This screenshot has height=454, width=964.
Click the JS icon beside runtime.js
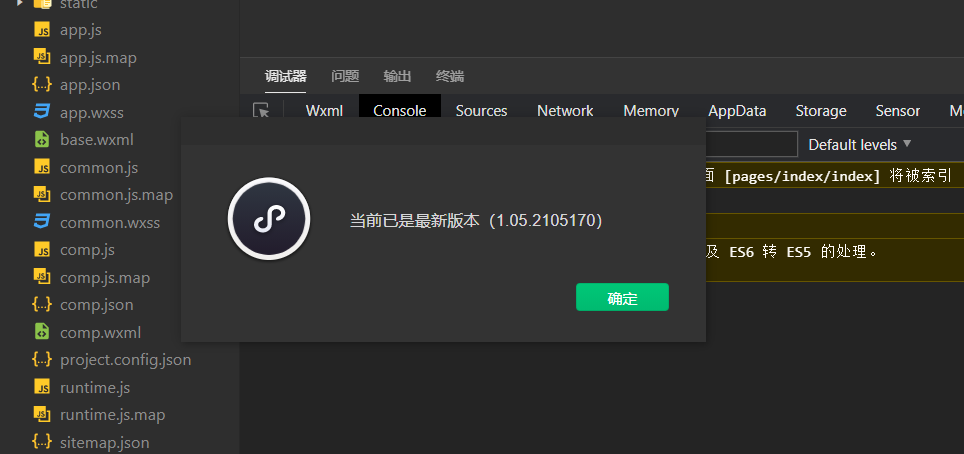coord(41,388)
